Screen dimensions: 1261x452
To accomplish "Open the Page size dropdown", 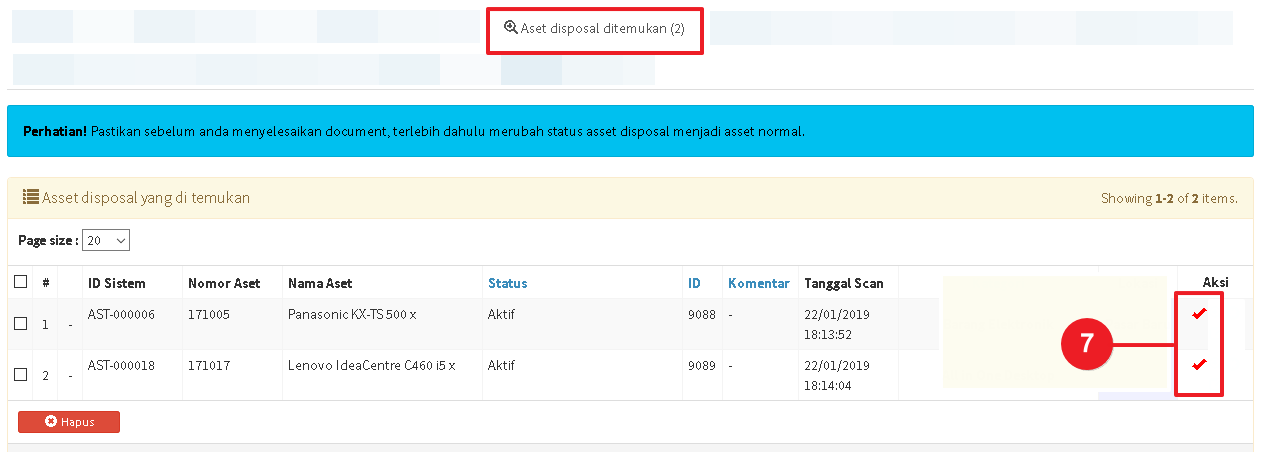I will coord(107,241).
